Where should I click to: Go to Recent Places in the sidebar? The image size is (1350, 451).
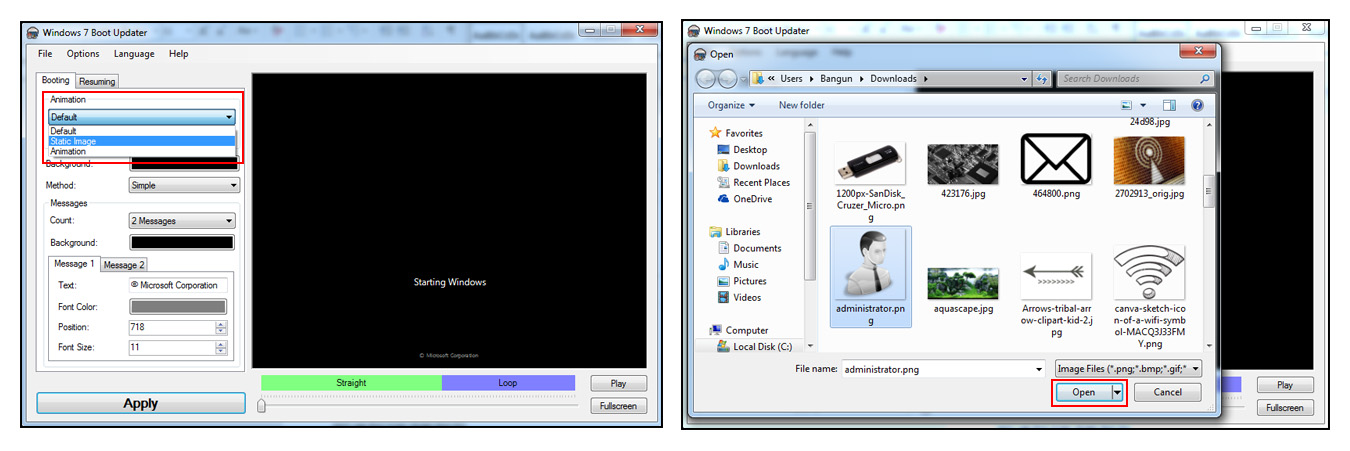point(761,182)
